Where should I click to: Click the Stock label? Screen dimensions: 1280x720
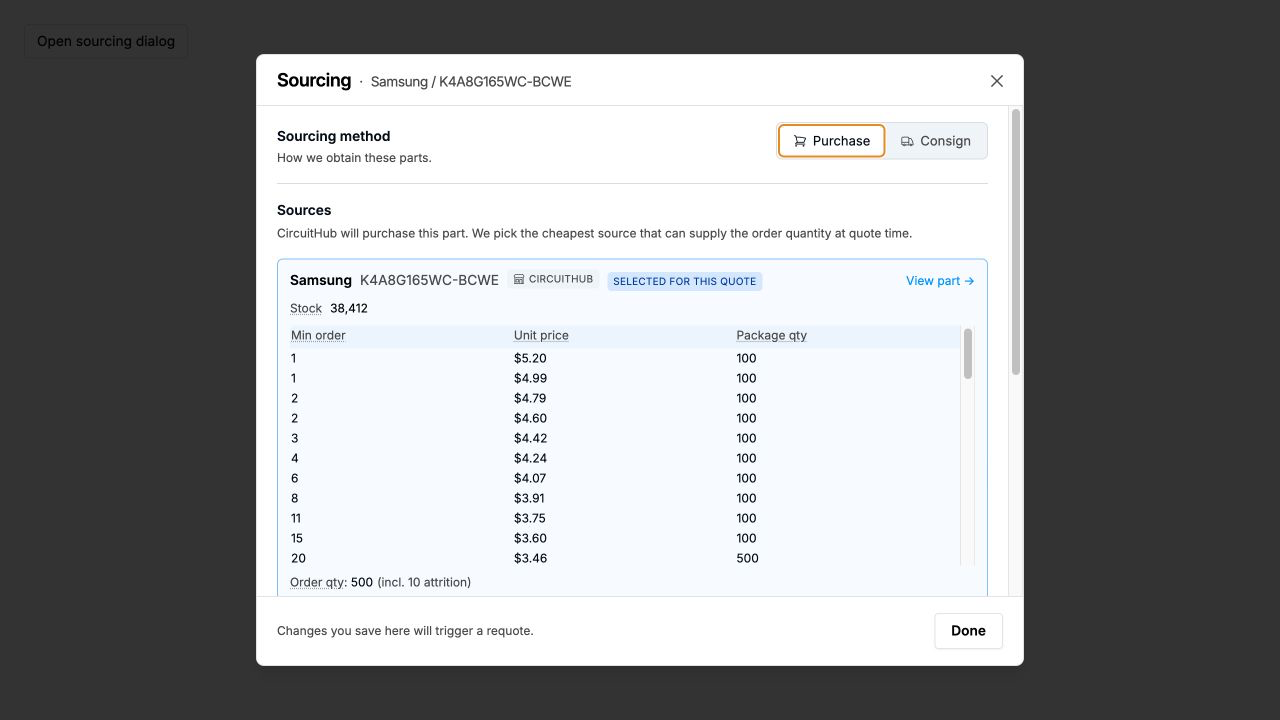pyautogui.click(x=306, y=308)
